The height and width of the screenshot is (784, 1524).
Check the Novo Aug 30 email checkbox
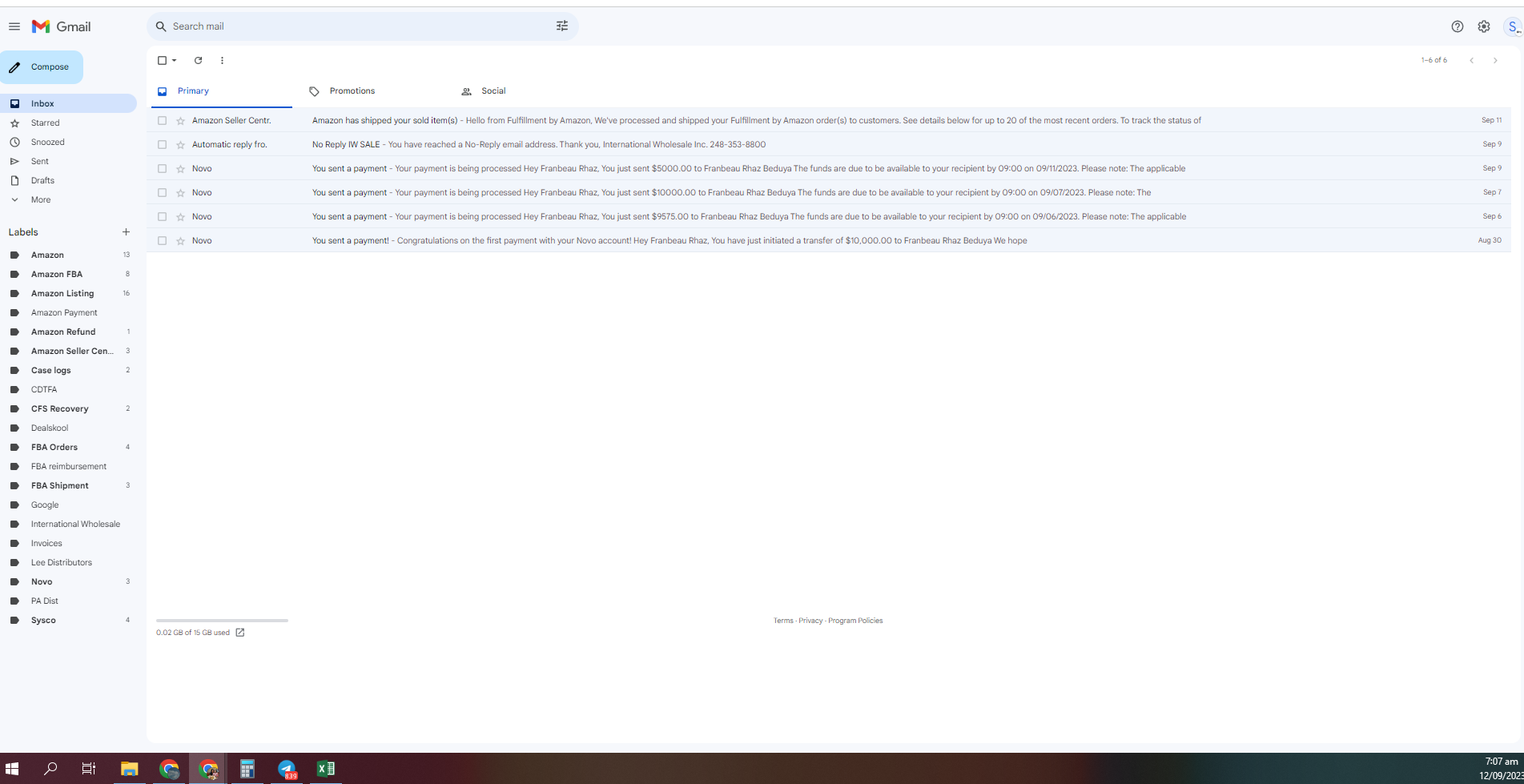click(x=162, y=241)
